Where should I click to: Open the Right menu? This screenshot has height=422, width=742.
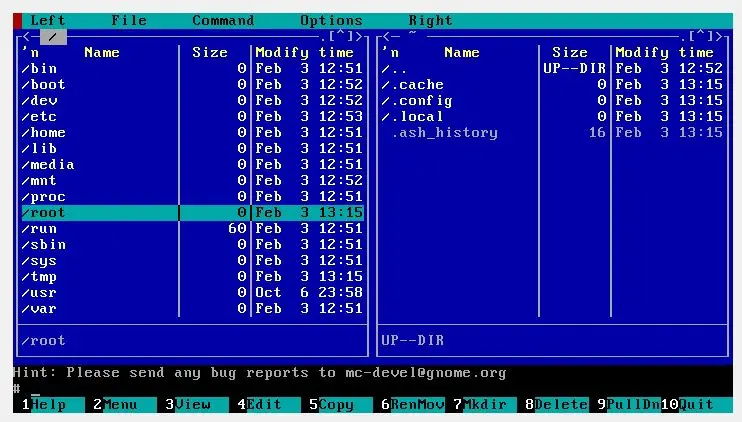point(430,20)
